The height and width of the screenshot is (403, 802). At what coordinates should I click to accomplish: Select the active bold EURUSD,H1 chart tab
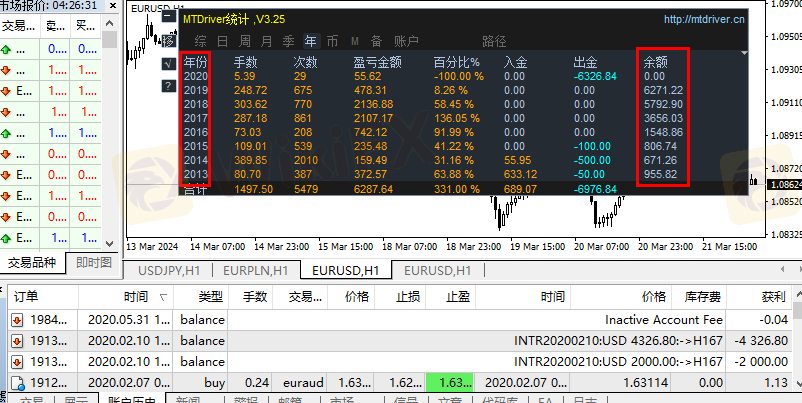[346, 271]
